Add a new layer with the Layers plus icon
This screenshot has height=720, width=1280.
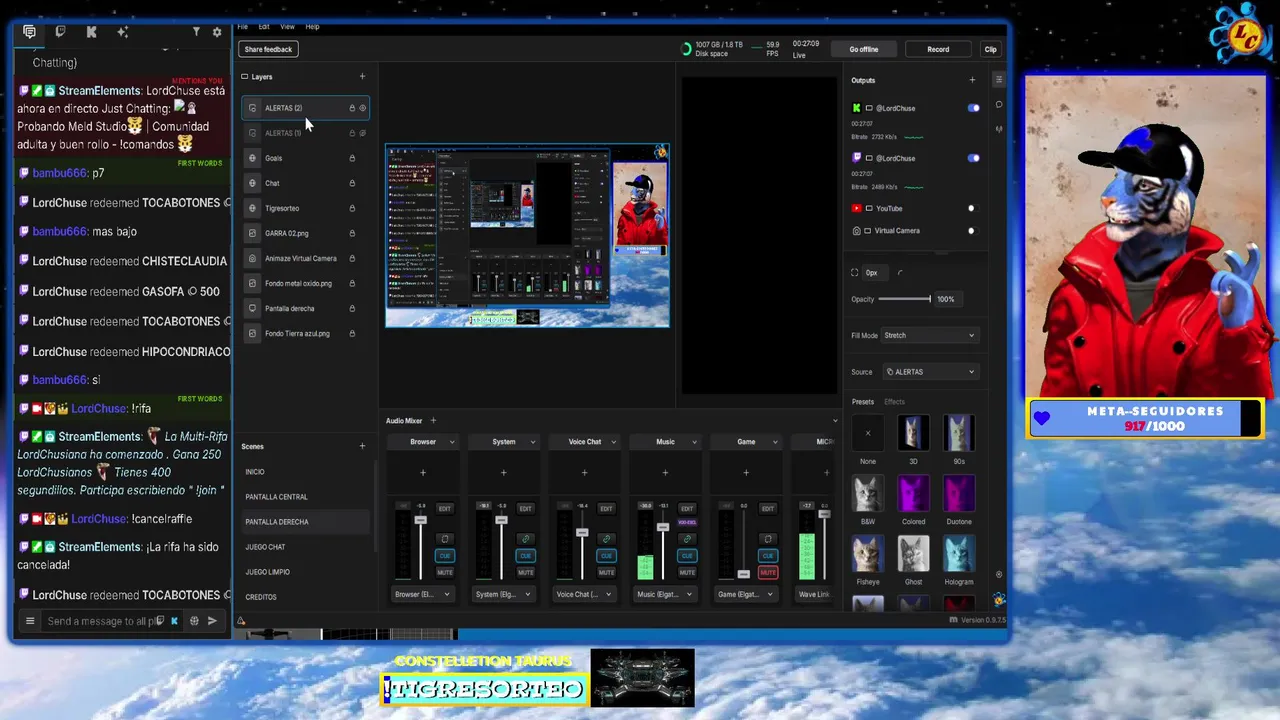point(362,76)
